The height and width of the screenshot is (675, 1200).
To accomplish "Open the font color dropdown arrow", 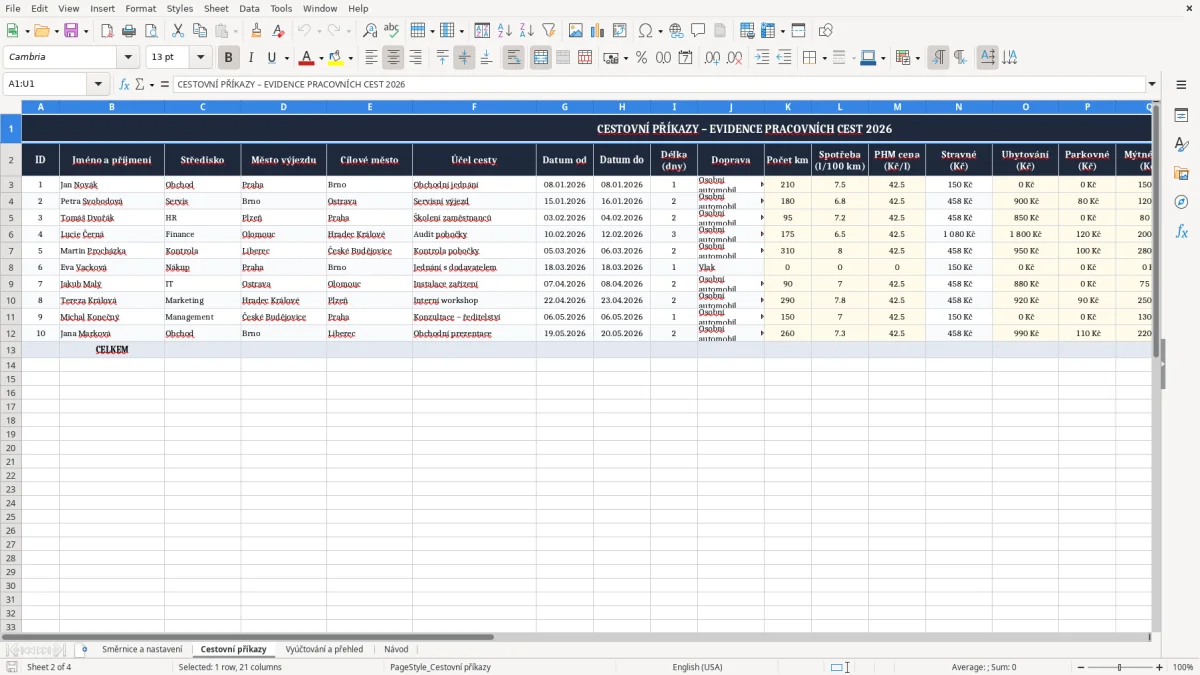I will coord(320,58).
